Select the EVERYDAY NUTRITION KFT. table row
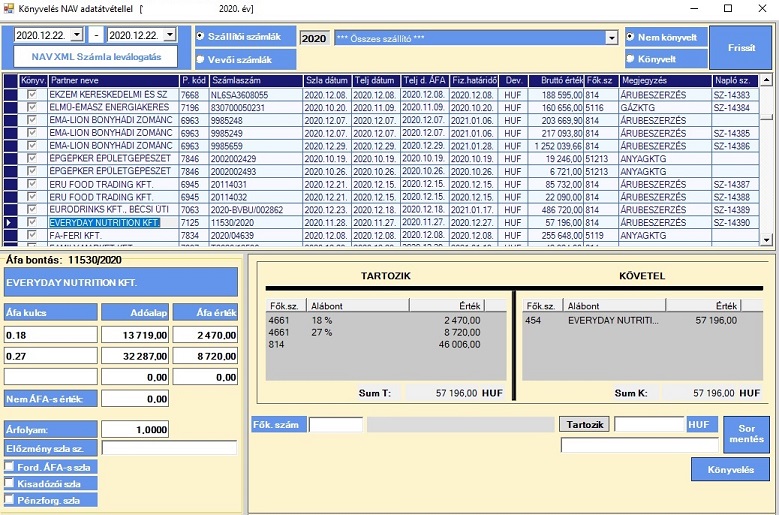 pyautogui.click(x=105, y=223)
